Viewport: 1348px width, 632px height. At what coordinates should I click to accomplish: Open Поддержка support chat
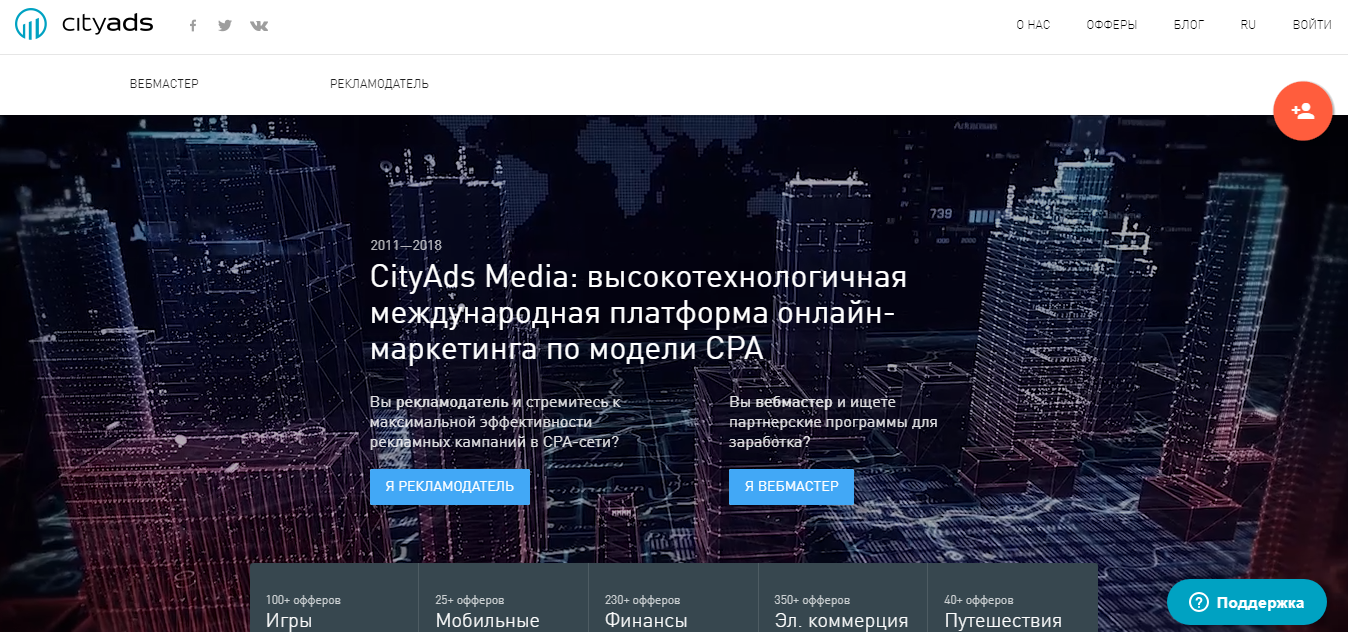1246,602
